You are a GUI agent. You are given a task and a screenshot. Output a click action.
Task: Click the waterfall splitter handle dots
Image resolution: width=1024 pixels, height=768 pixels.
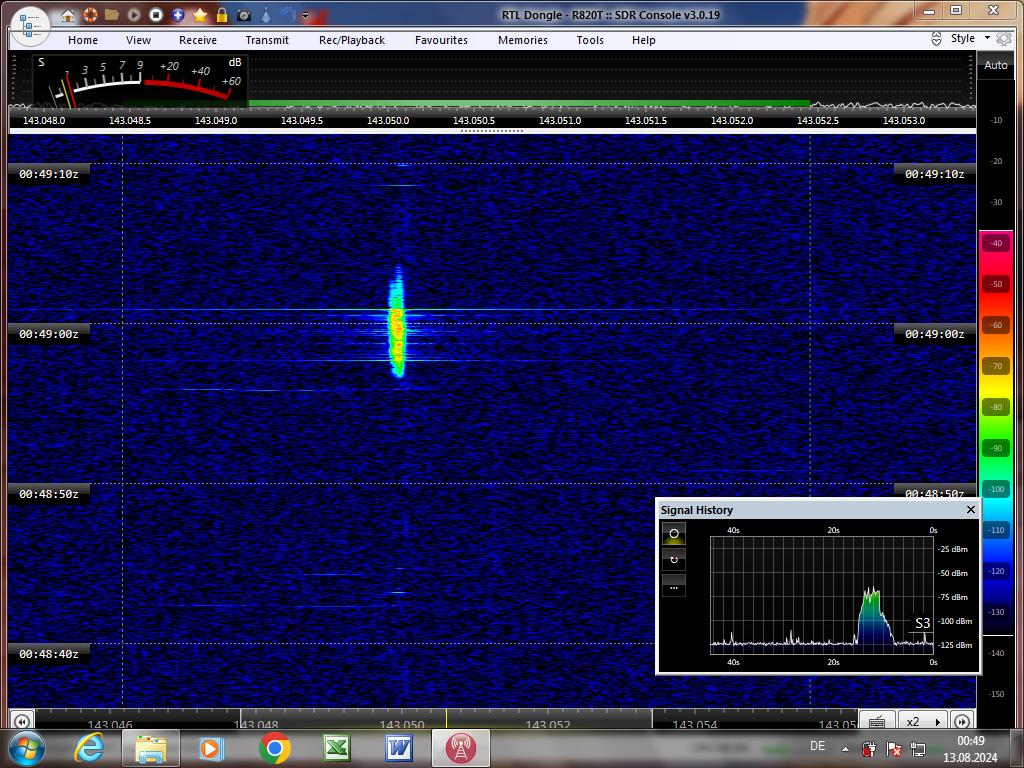(492, 131)
